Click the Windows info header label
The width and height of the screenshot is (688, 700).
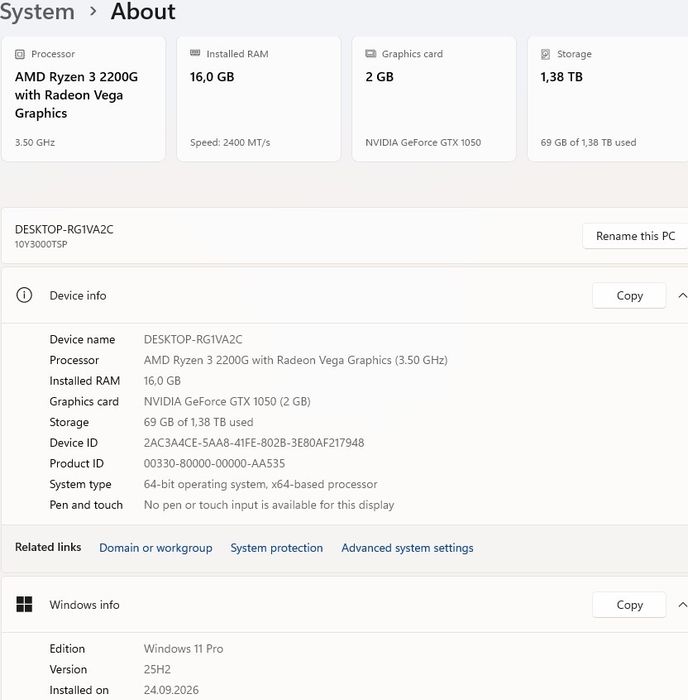pyautogui.click(x=84, y=604)
